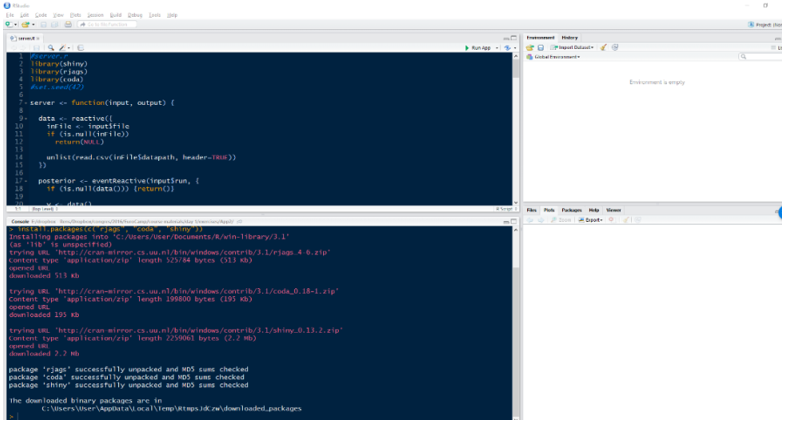786x422 pixels.
Task: Click the Clear Workspace broom in Environment pane
Action: pos(604,47)
